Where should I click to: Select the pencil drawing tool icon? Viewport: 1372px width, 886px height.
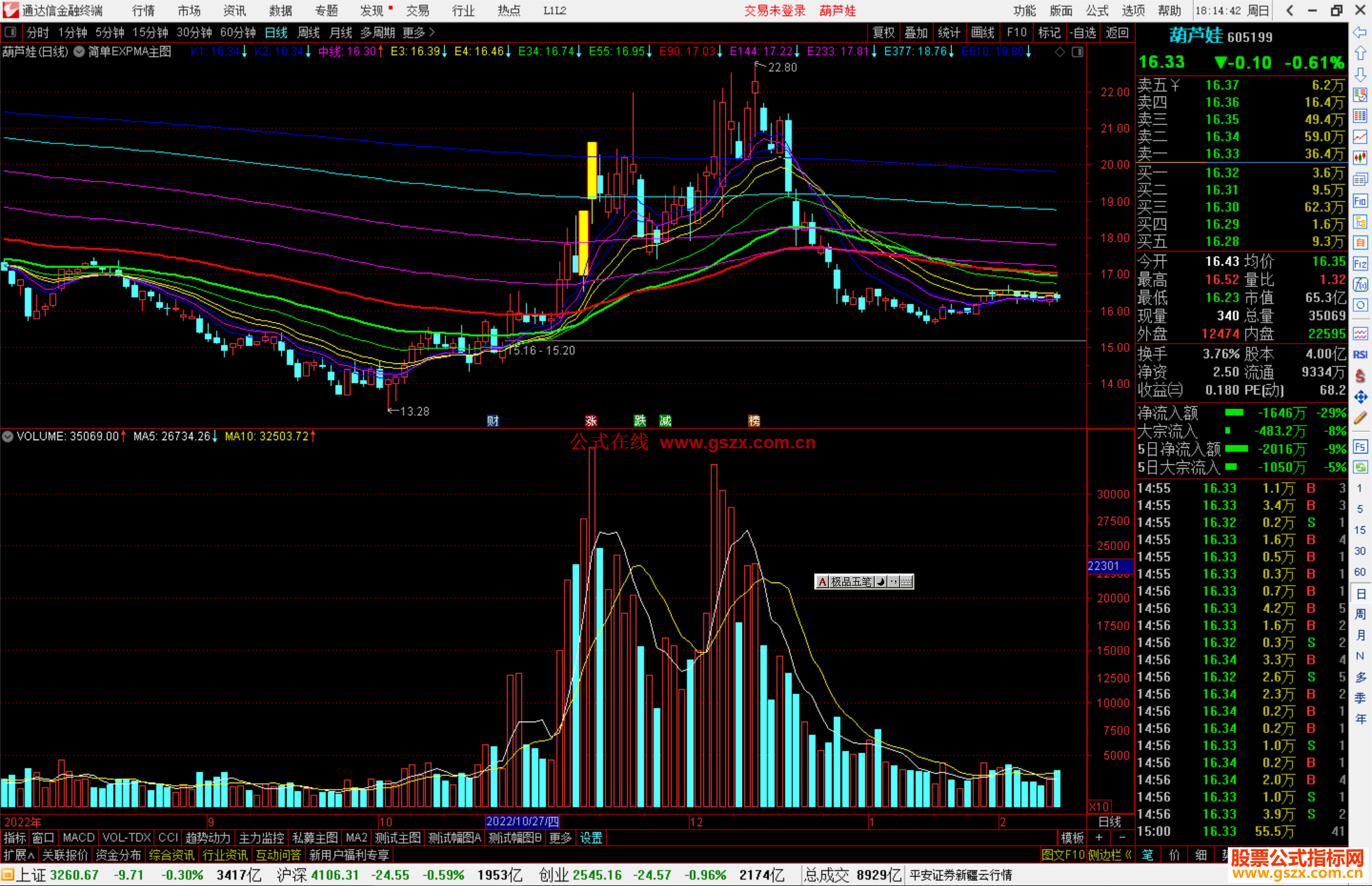1360,418
